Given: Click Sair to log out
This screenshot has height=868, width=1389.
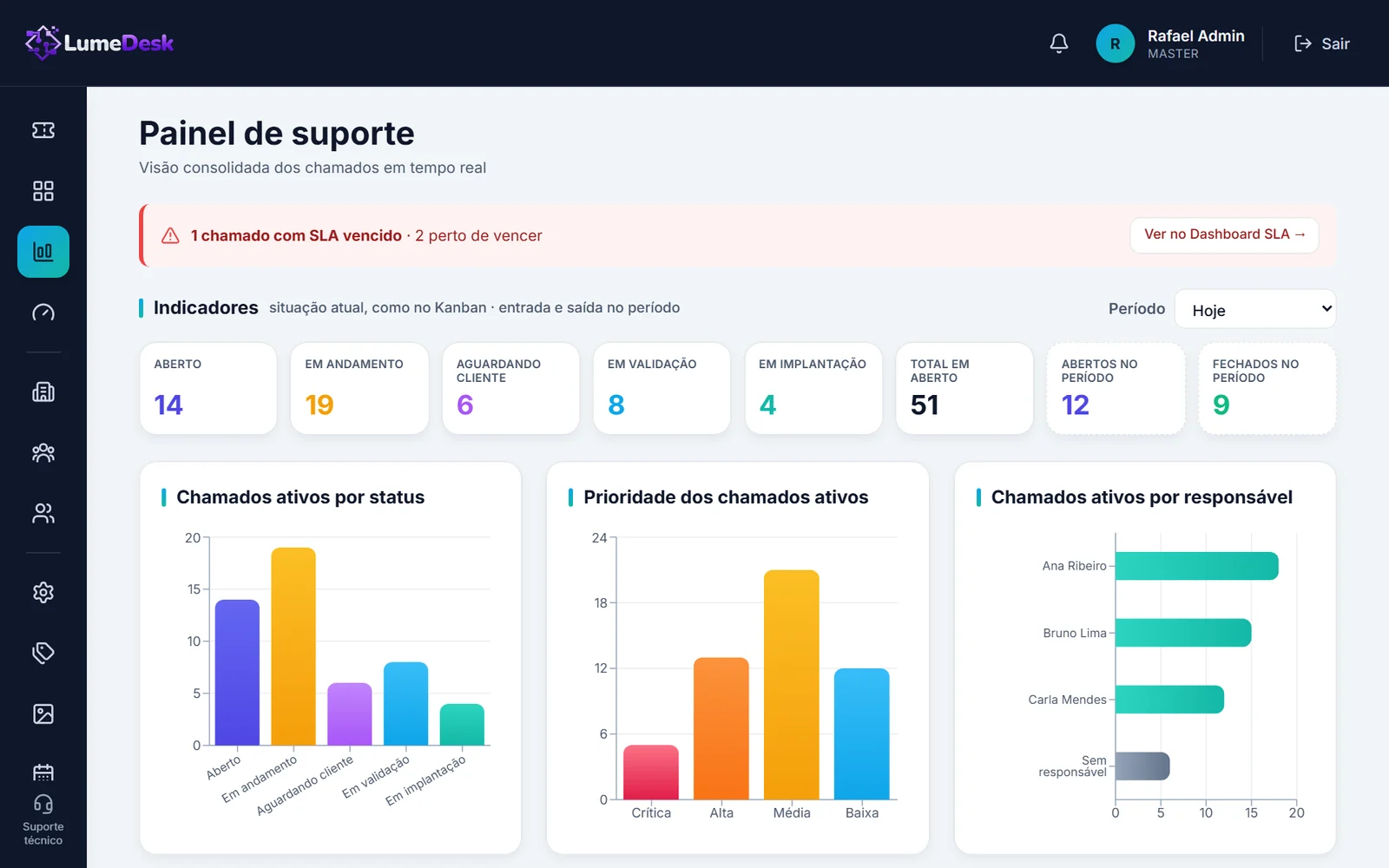Looking at the screenshot, I should coord(1322,43).
